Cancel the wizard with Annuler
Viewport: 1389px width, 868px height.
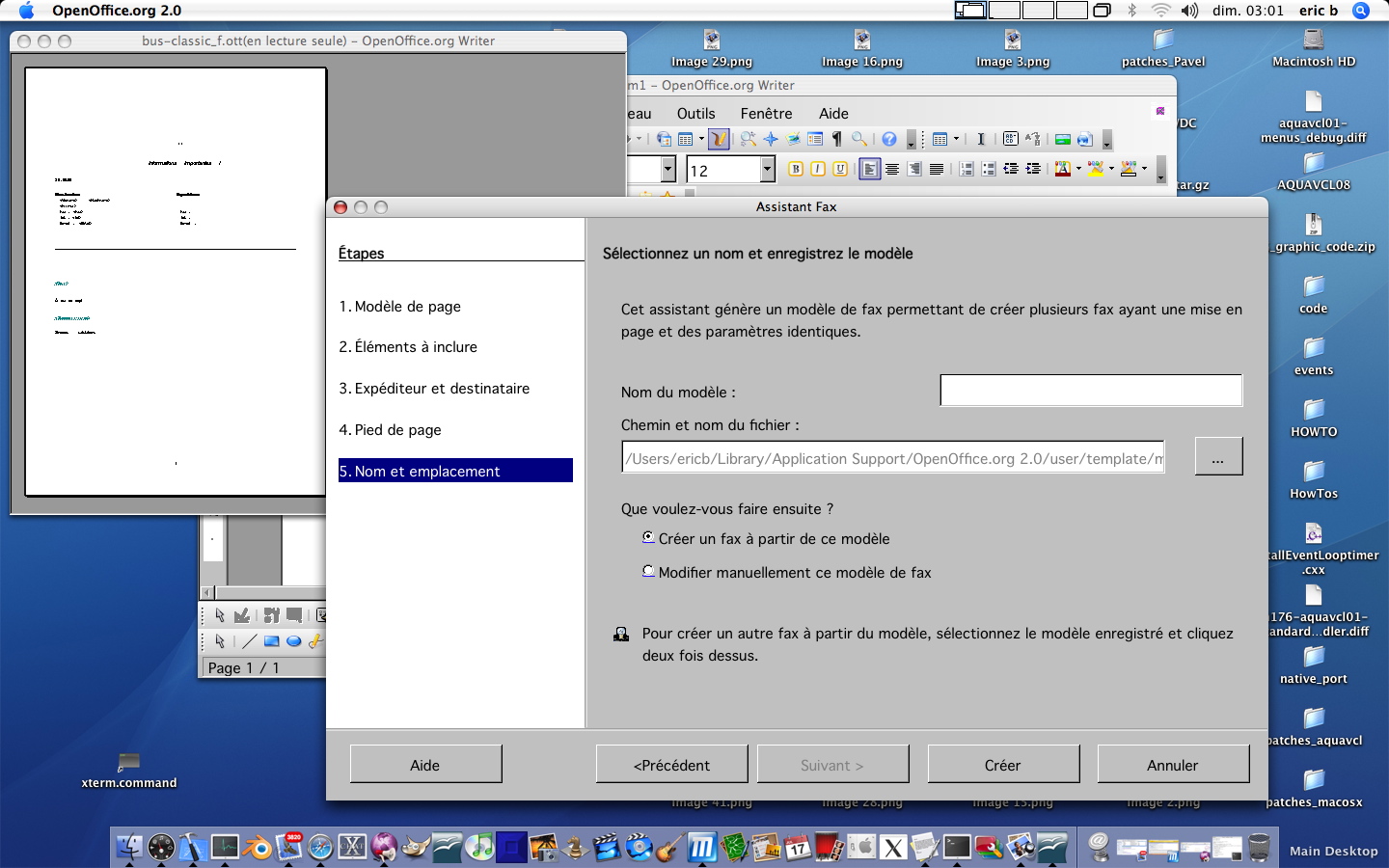1173,765
